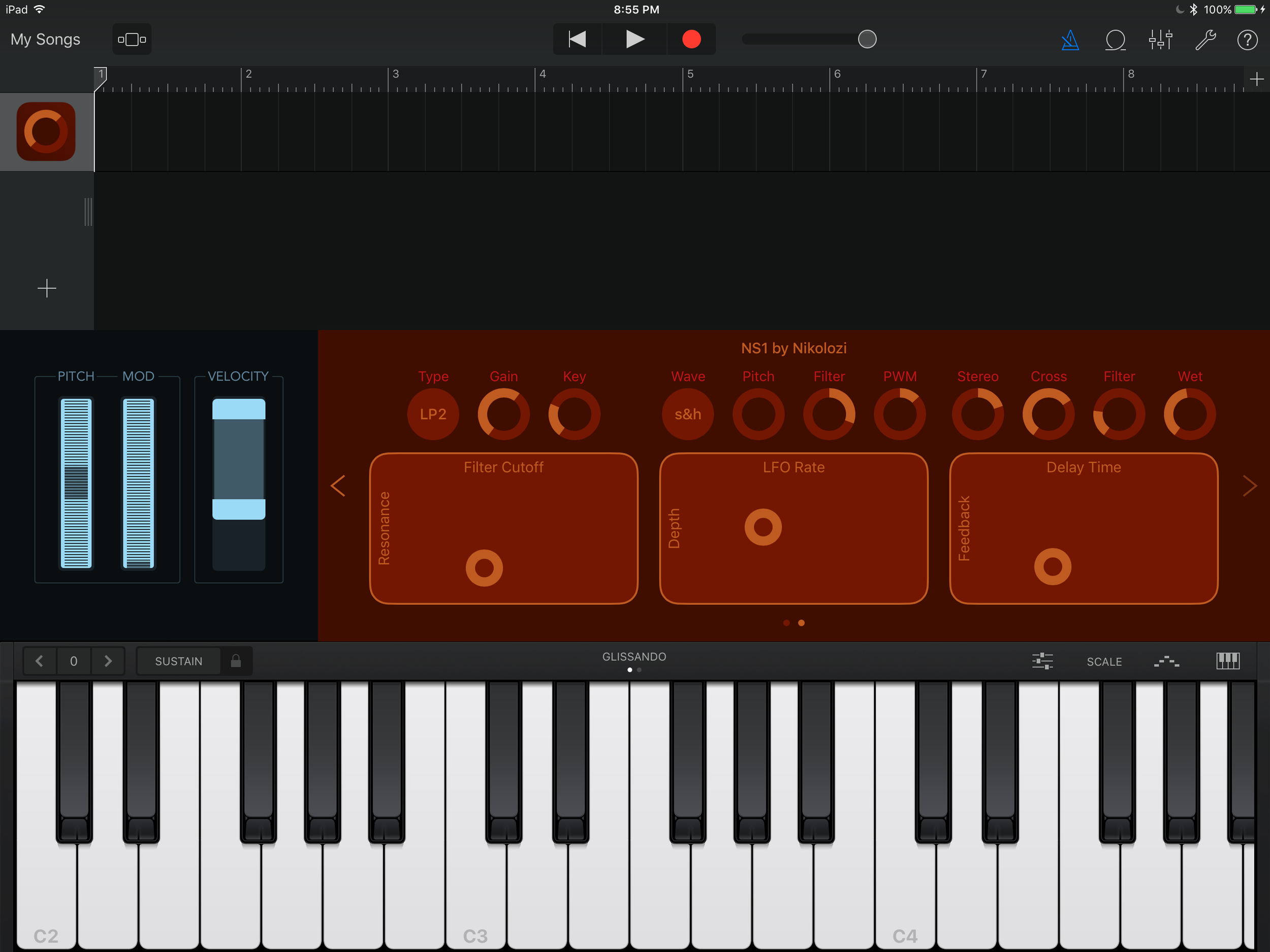The width and height of the screenshot is (1270, 952).
Task: Open the Loop Browser
Action: pos(1115,40)
